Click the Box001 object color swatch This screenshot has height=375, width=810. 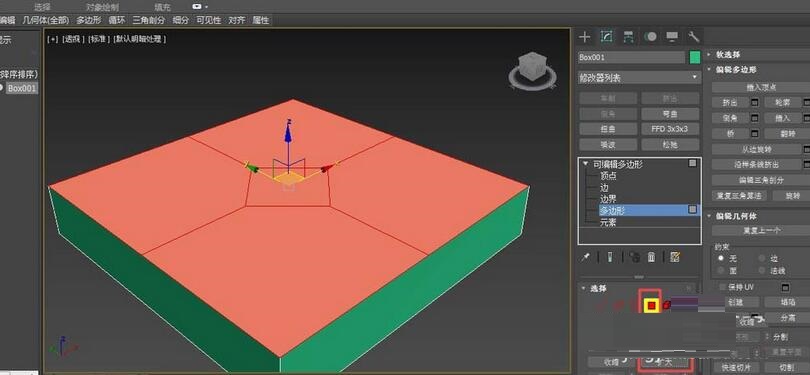[x=695, y=57]
